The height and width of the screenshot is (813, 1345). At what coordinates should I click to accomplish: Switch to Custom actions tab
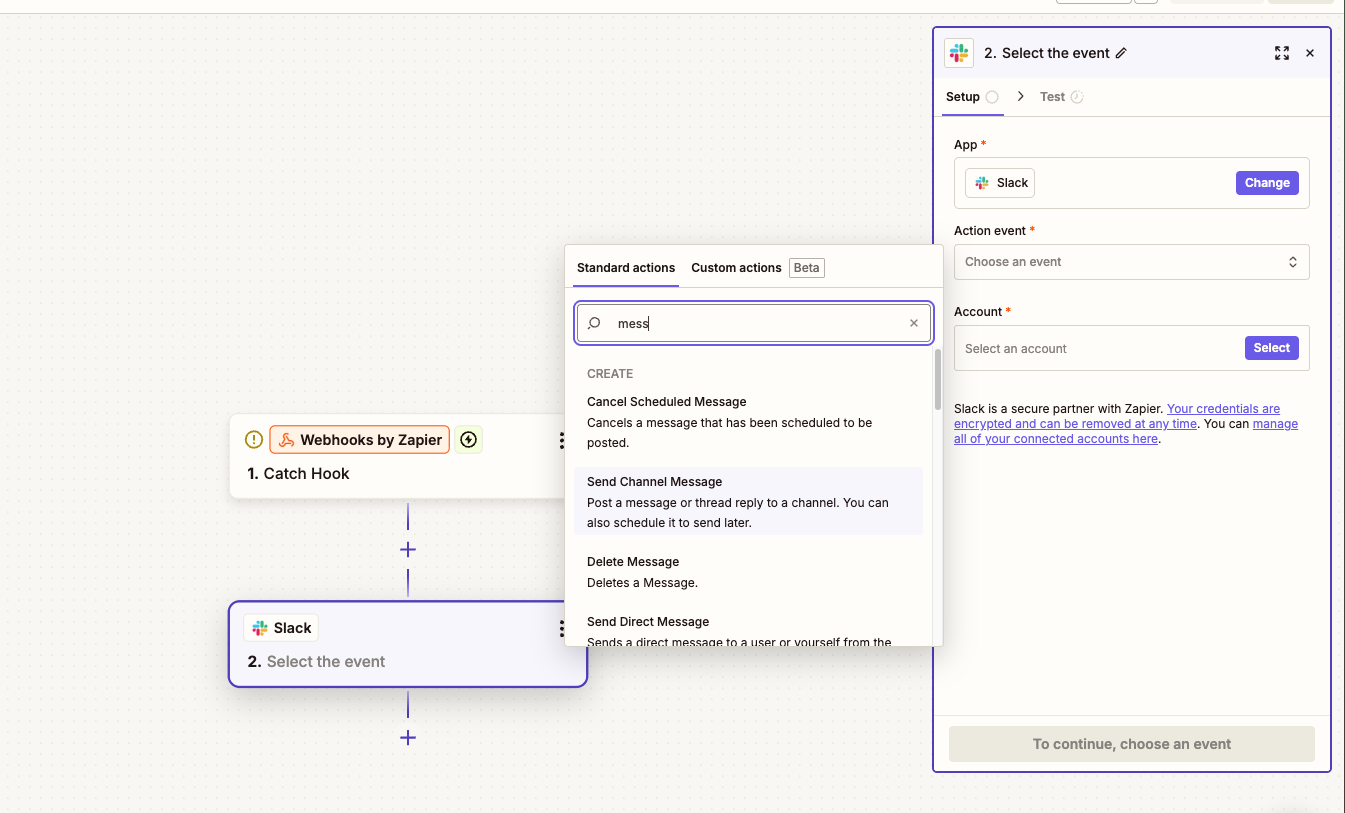pos(736,268)
